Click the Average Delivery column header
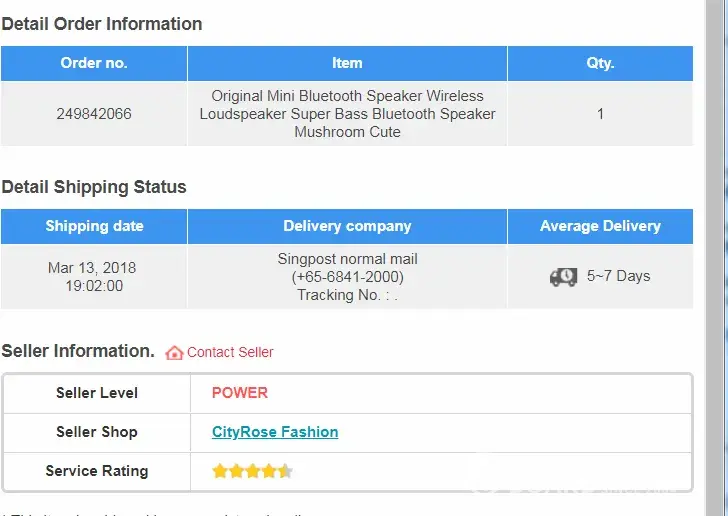The image size is (728, 516). (600, 226)
